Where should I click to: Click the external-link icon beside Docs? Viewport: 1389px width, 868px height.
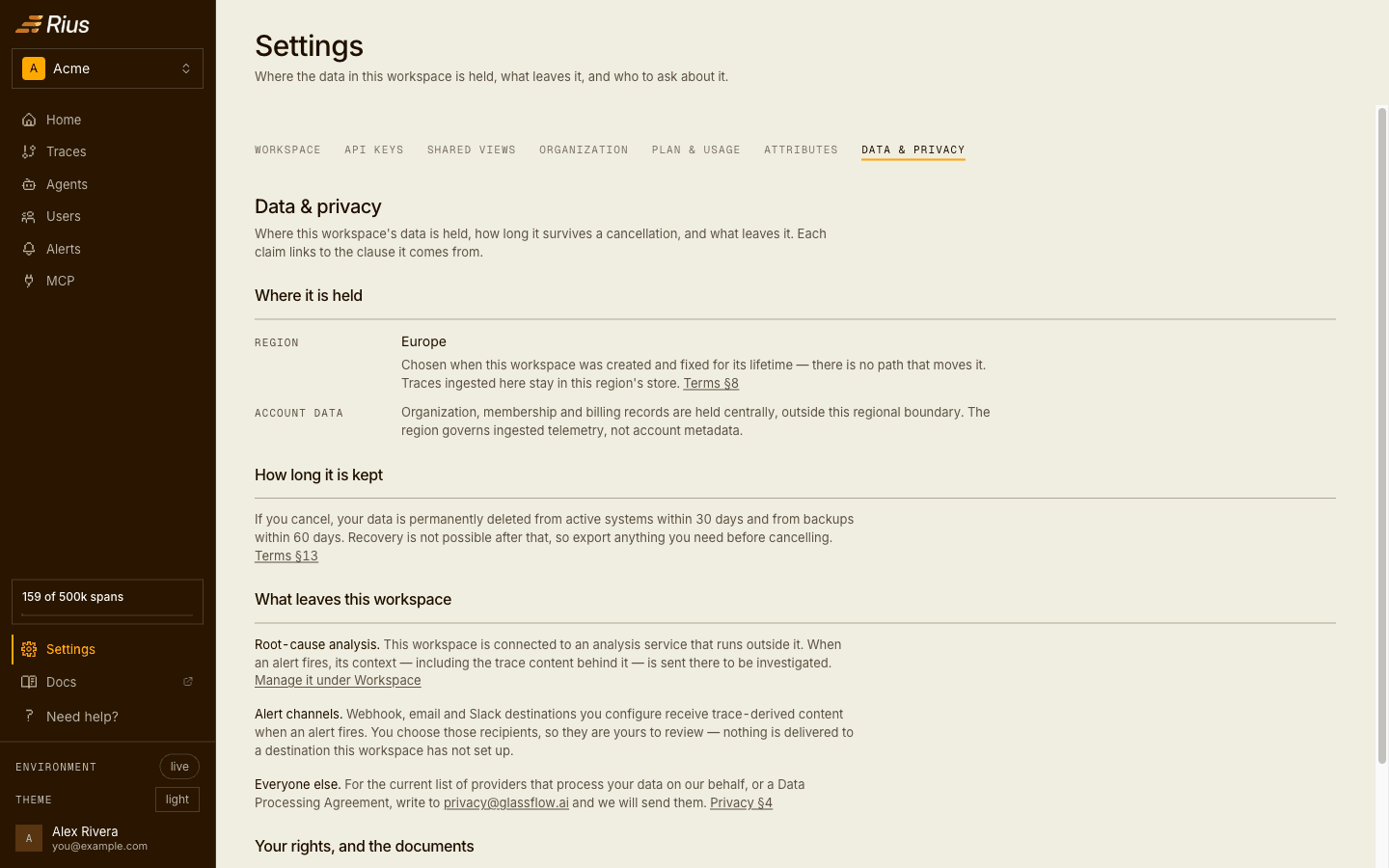click(x=188, y=682)
